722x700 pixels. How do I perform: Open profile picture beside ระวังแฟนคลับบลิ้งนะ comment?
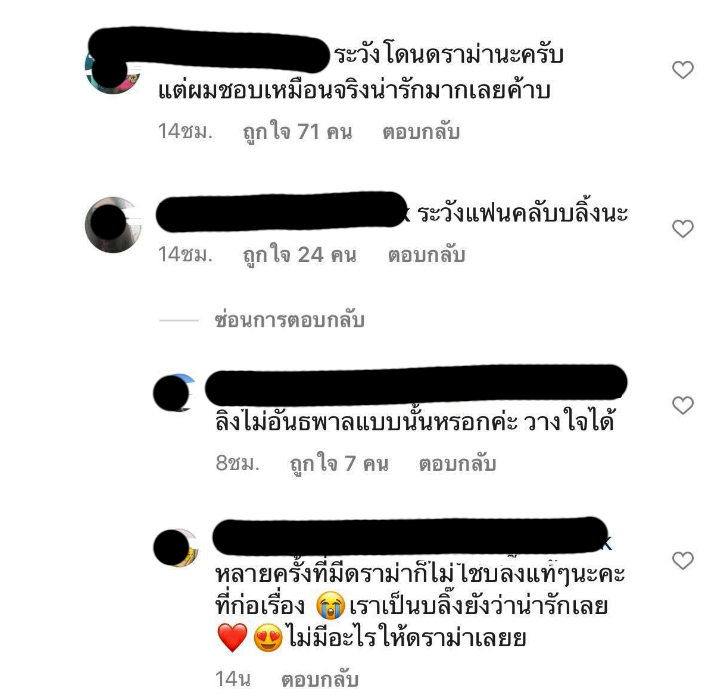click(113, 224)
